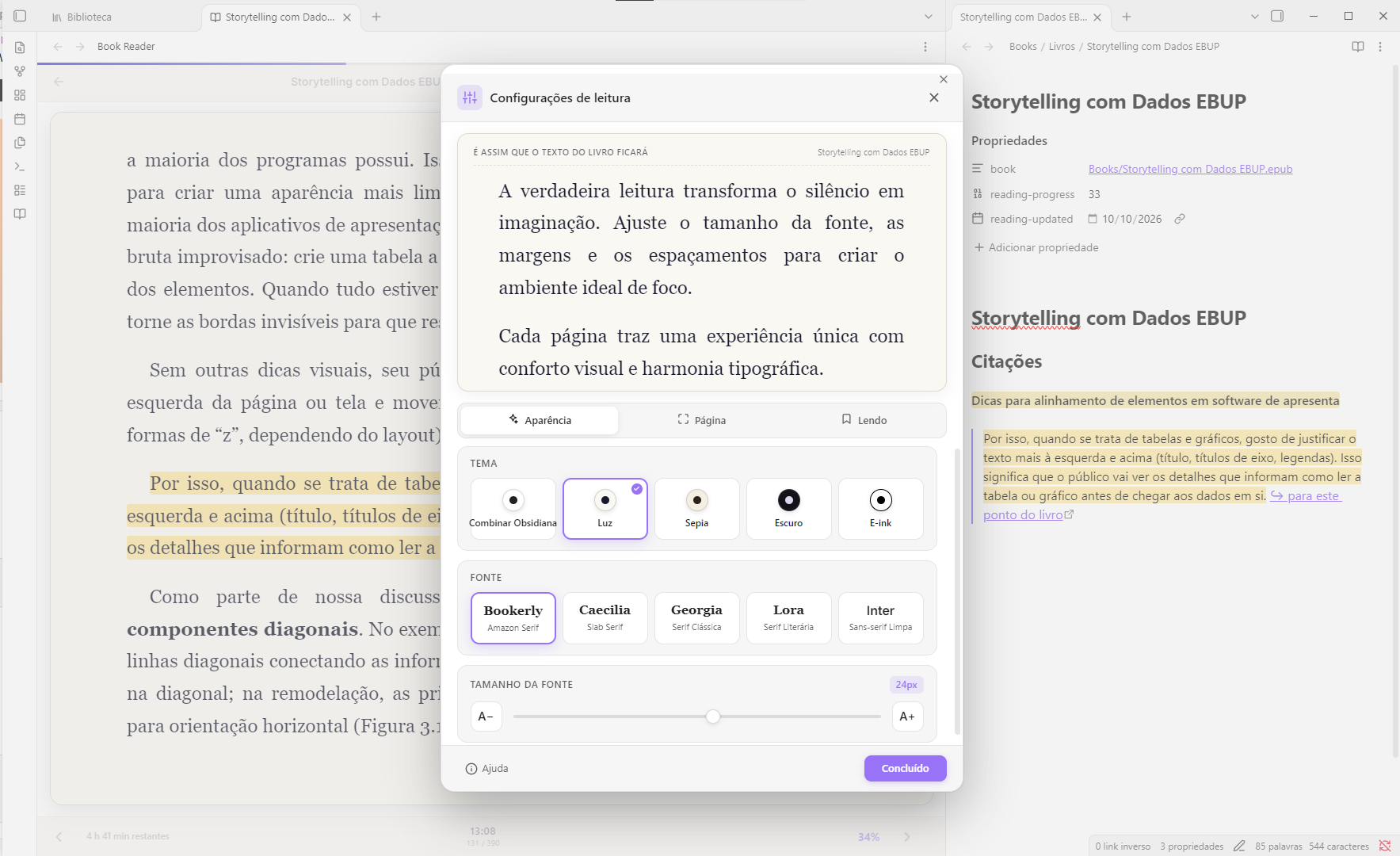Screen dimensions: 1400x856
Task: Decrease font size with A− button
Action: coord(486,717)
